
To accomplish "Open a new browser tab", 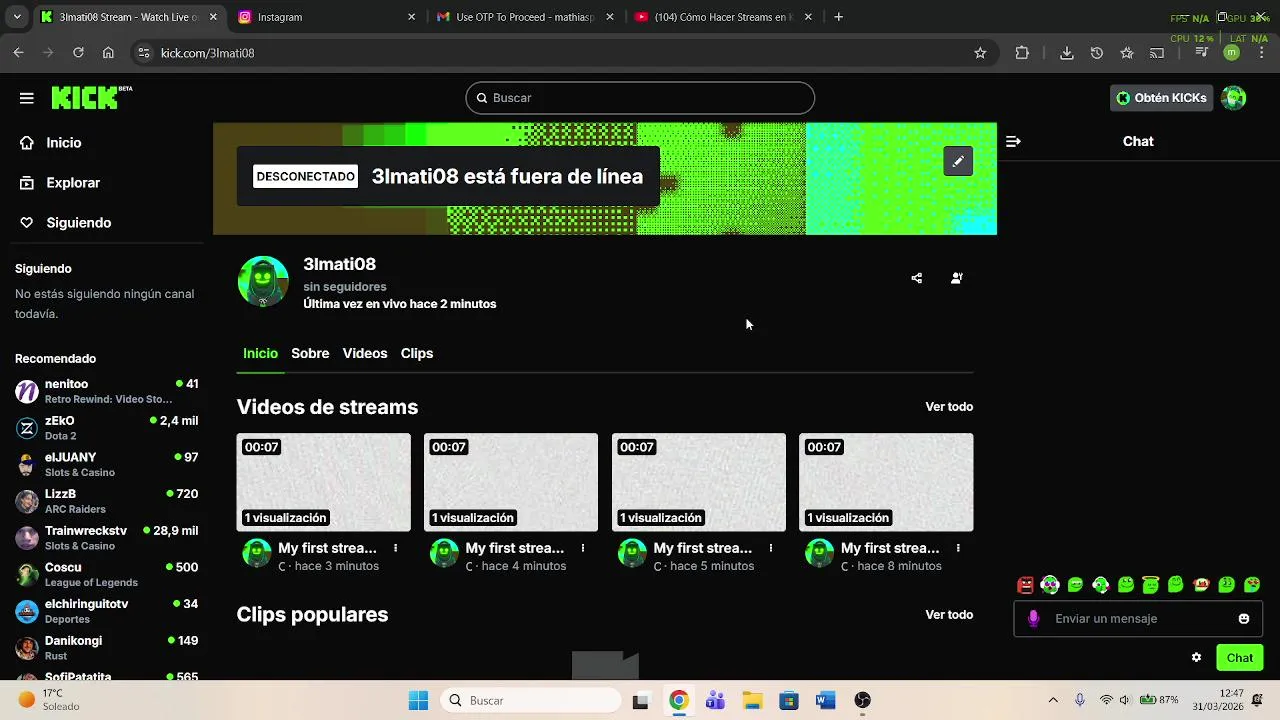I will pos(839,17).
